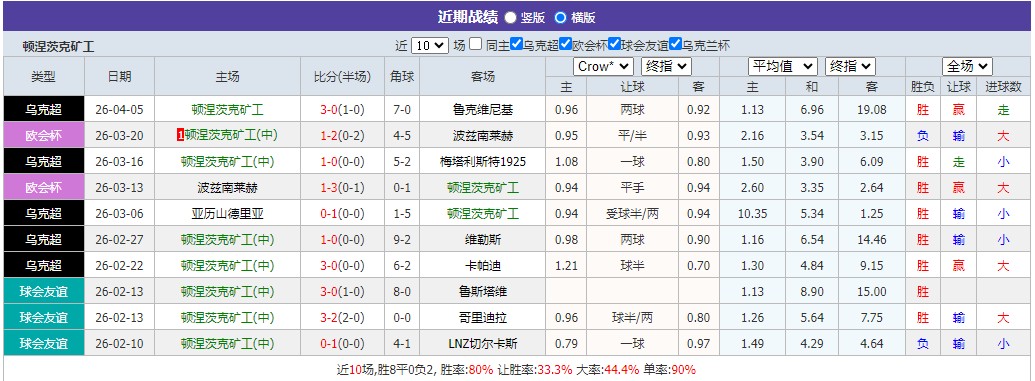Click the 顿涅茨克矿工 team title above table

click(59, 47)
